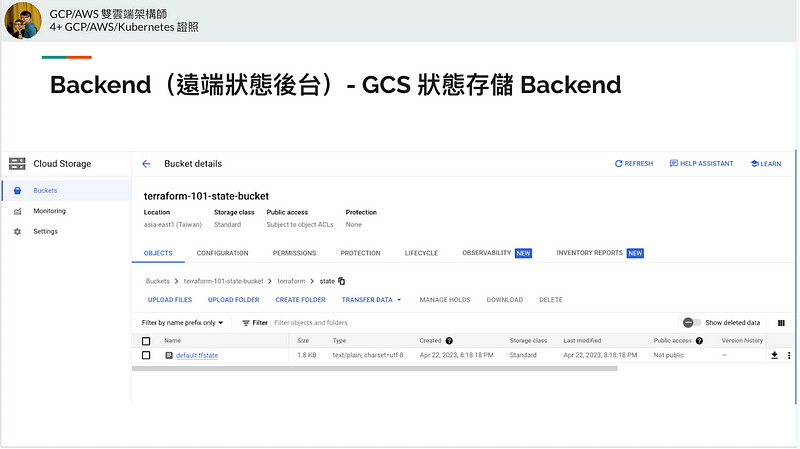Sort by the Size column header
The image size is (800, 449).
click(x=303, y=341)
